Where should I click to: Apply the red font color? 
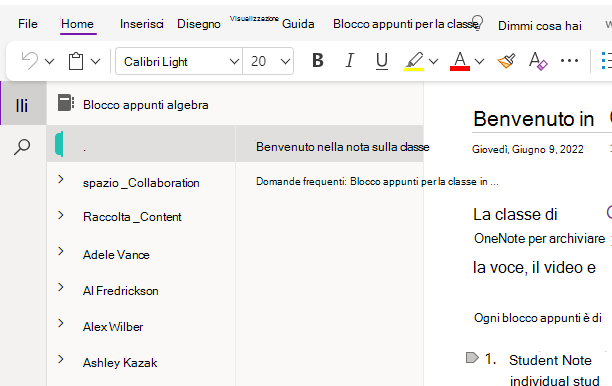coord(460,61)
